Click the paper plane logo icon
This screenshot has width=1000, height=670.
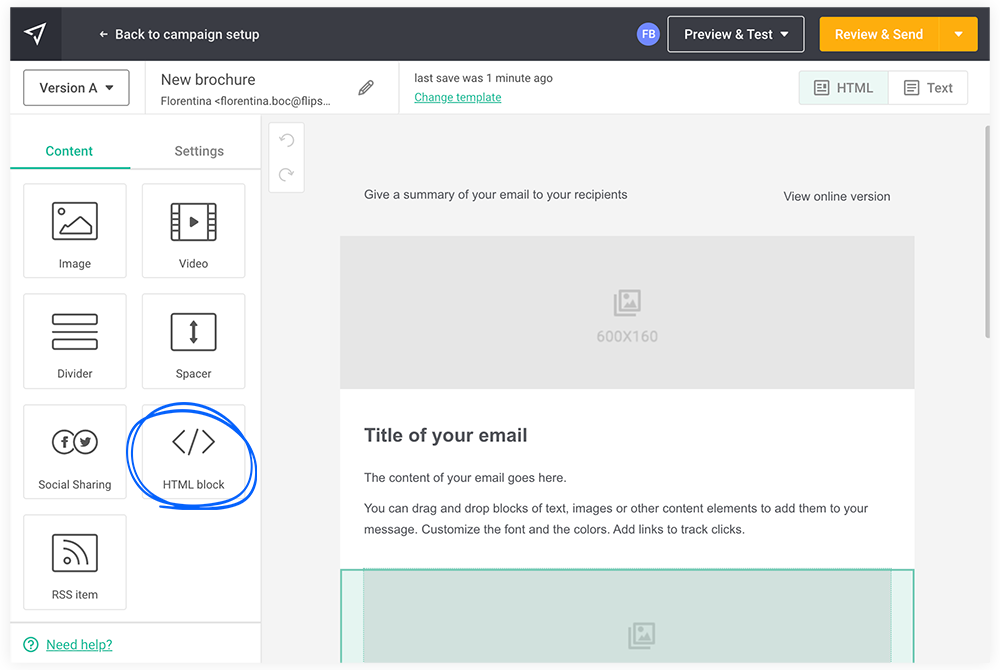36,34
